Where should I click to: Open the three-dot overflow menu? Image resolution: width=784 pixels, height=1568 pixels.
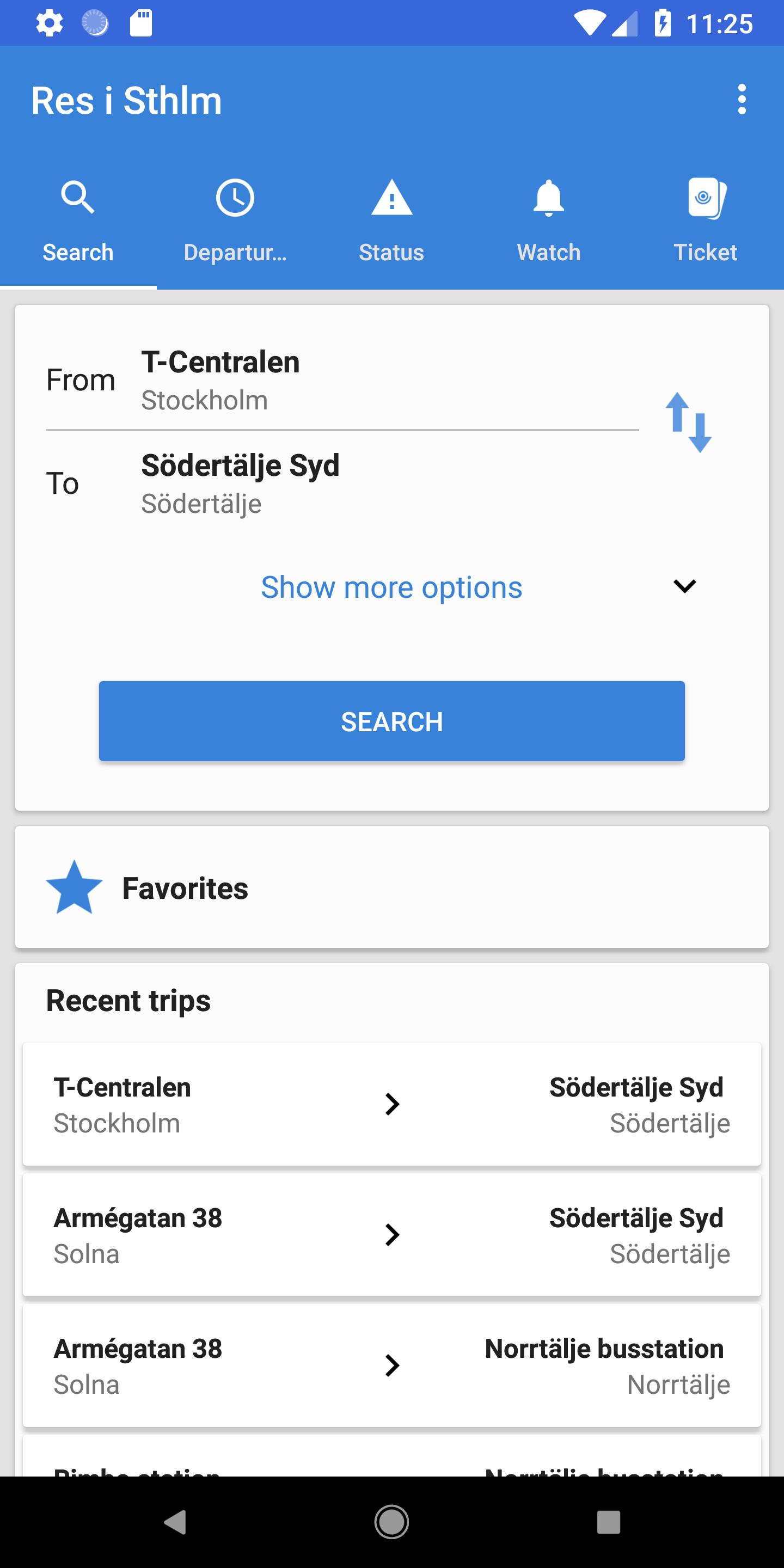point(741,100)
